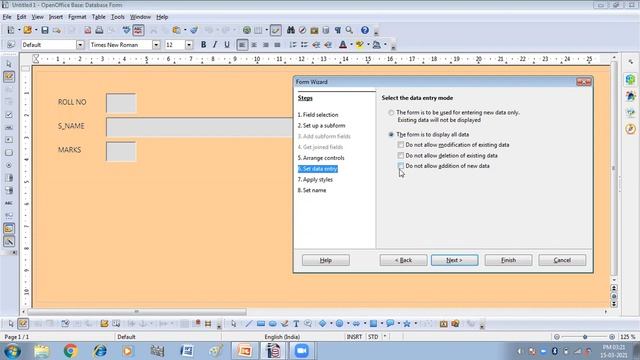Expand the Basic Shapes dropdown arrow

click(x=331, y=324)
